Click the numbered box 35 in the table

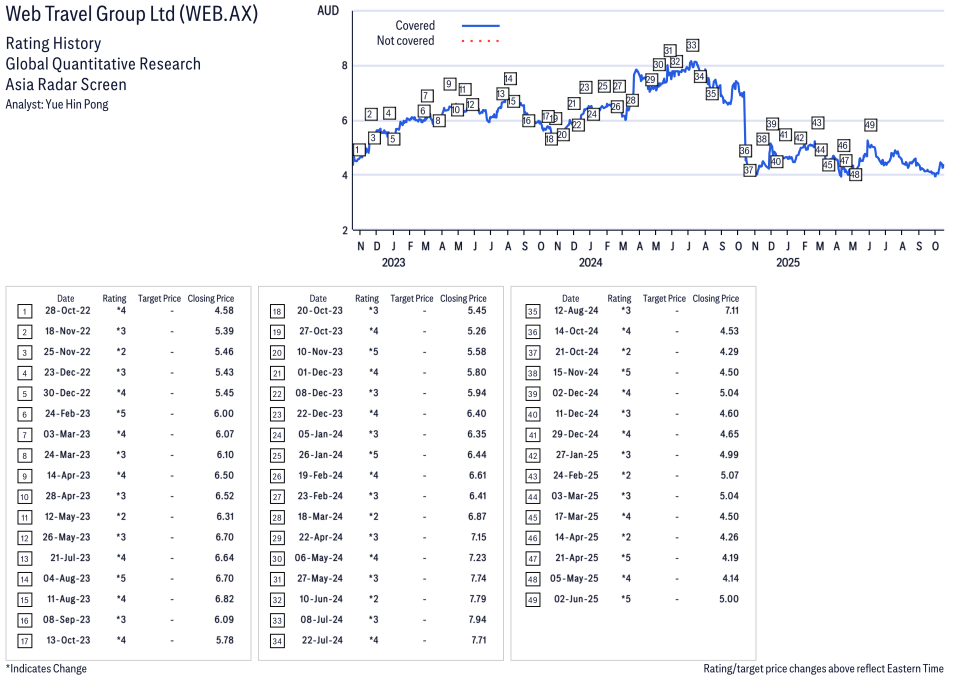(530, 311)
